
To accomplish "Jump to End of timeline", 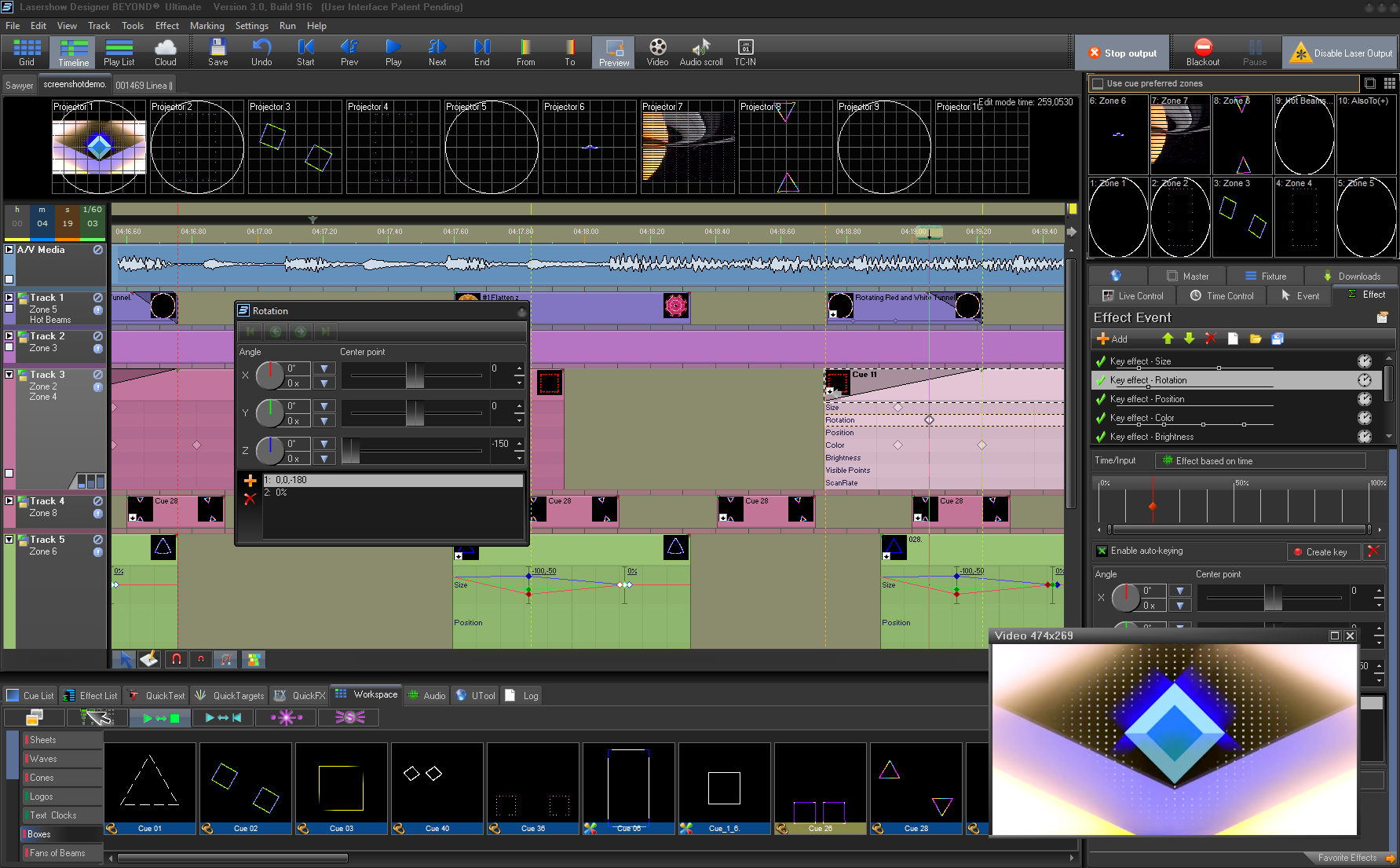I will click(481, 53).
